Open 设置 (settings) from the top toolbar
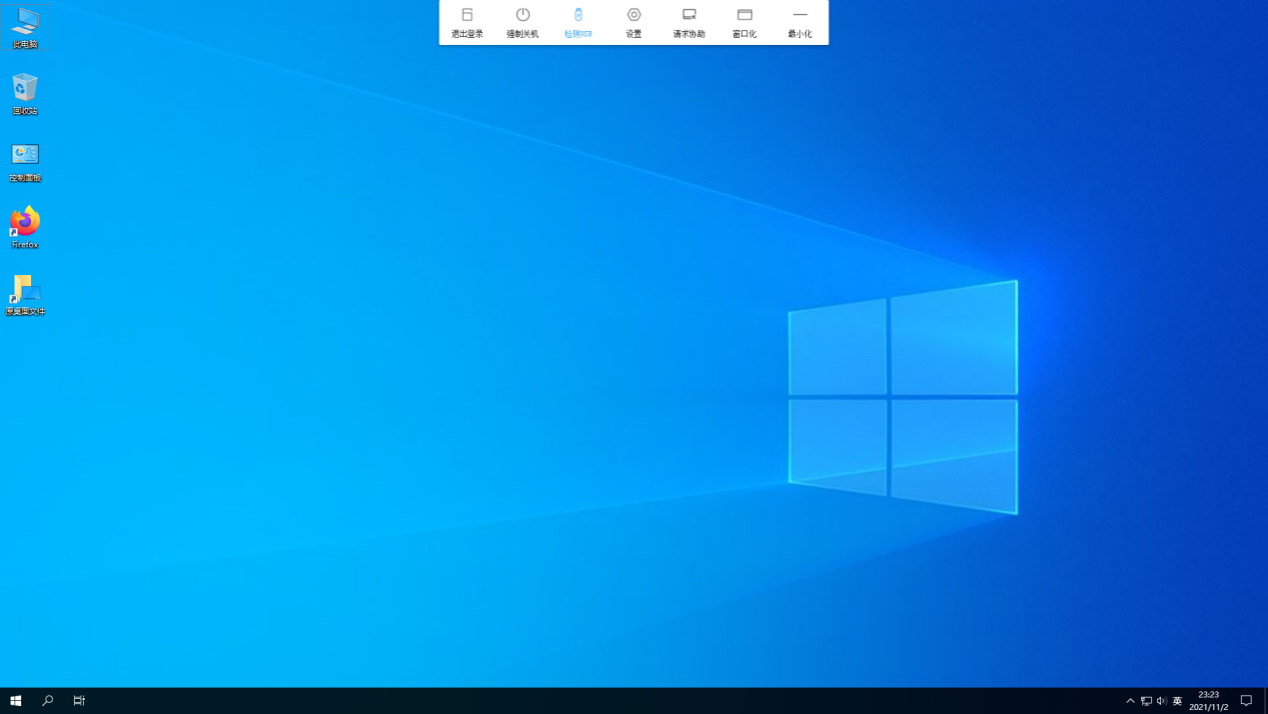 point(634,22)
